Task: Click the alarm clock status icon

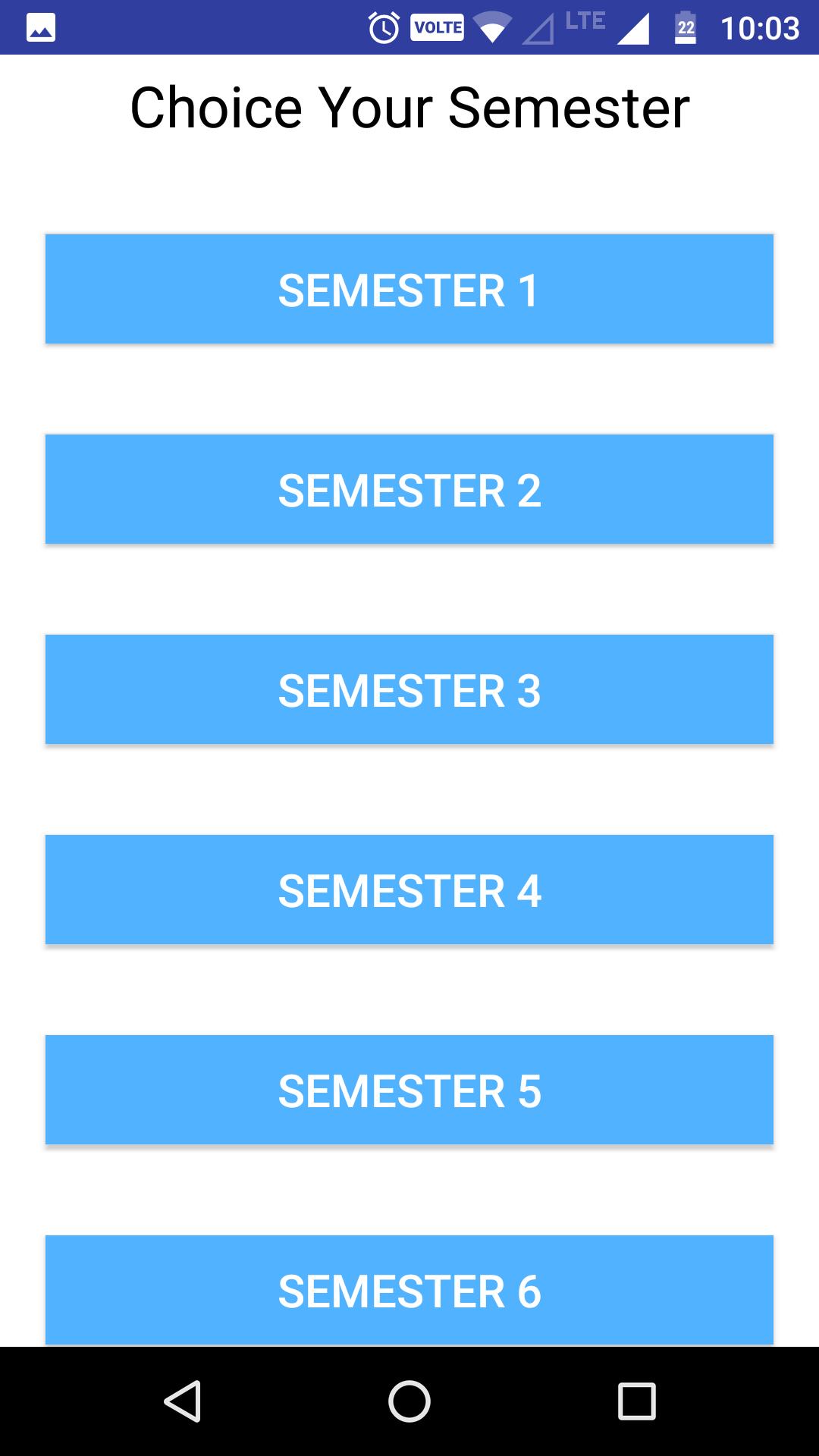Action: point(384,28)
